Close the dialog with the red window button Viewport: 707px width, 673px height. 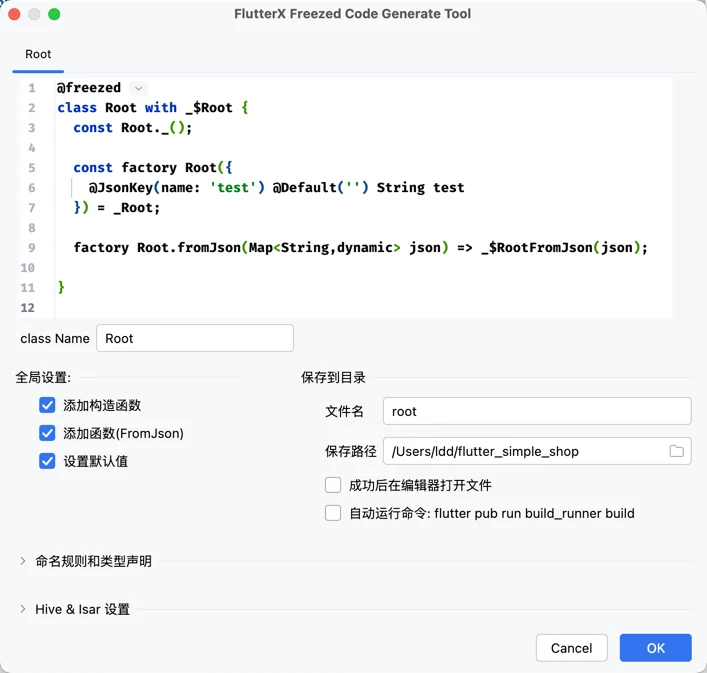[x=14, y=14]
